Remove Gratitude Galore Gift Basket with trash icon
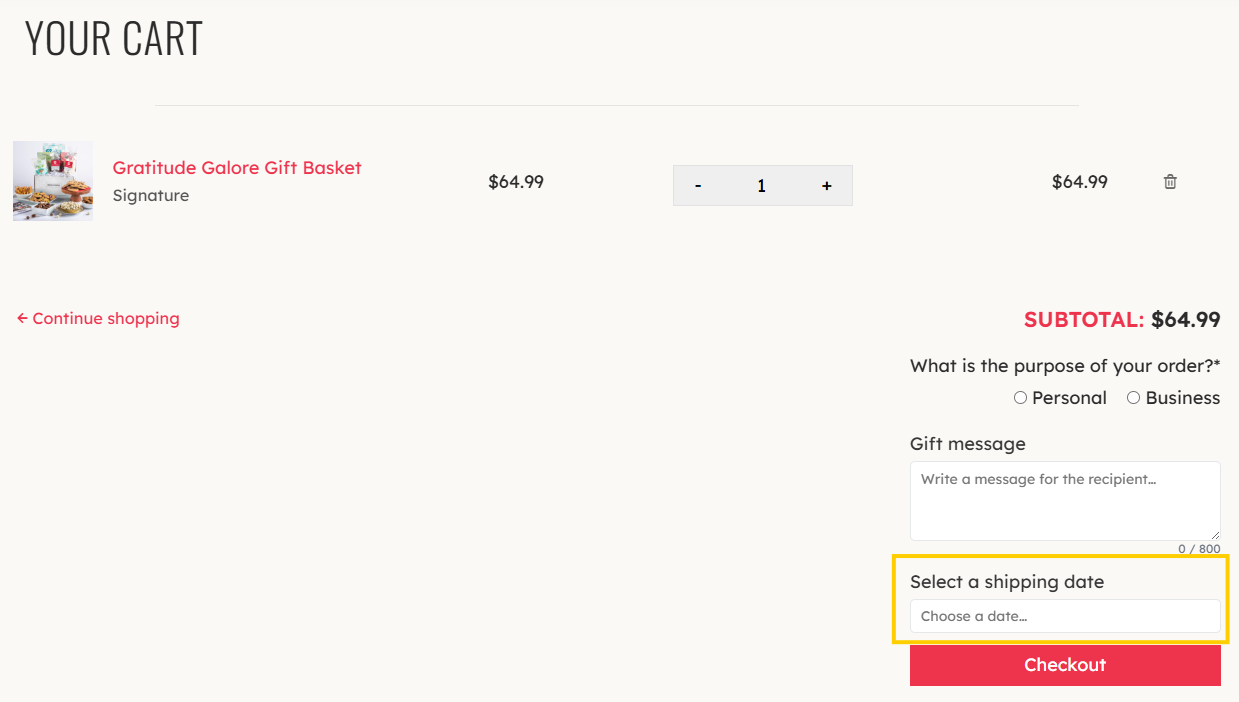Viewport: 1239px width, 702px height. [x=1170, y=182]
